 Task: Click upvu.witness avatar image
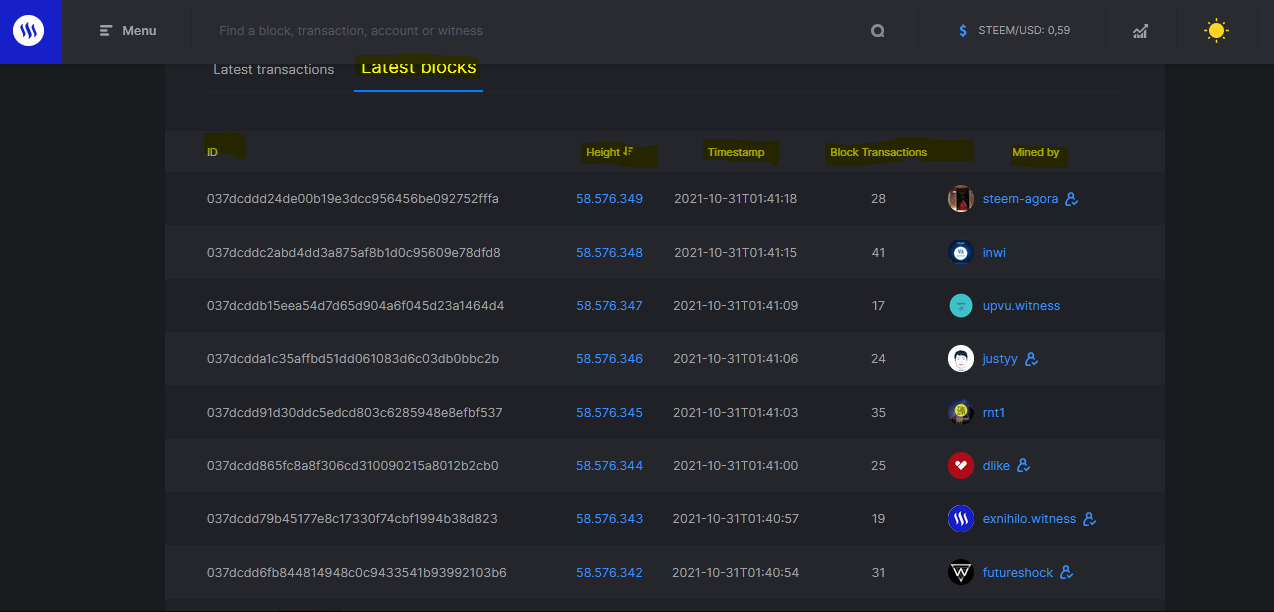(x=961, y=306)
